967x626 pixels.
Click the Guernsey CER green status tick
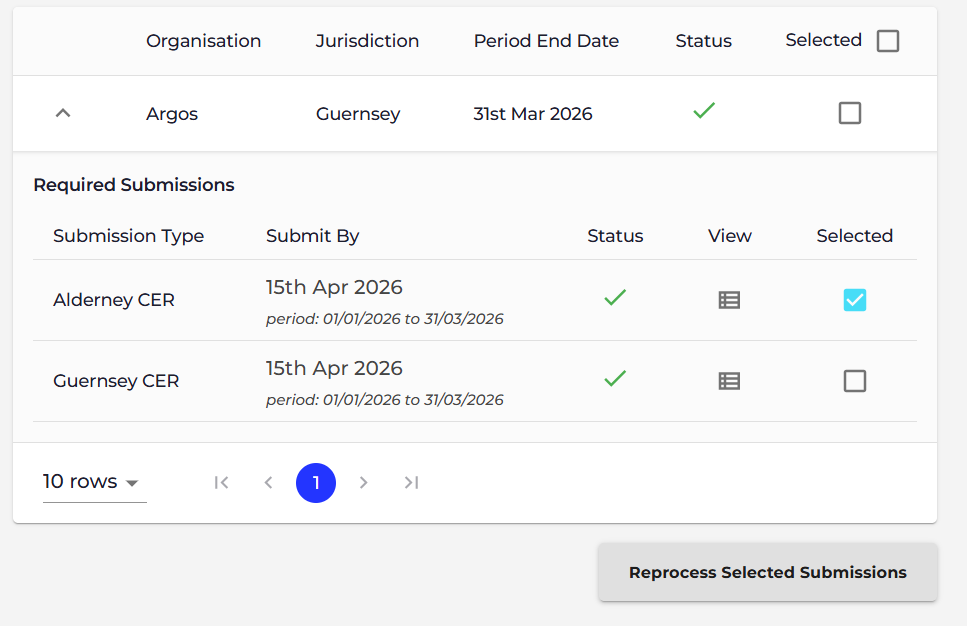coord(615,378)
